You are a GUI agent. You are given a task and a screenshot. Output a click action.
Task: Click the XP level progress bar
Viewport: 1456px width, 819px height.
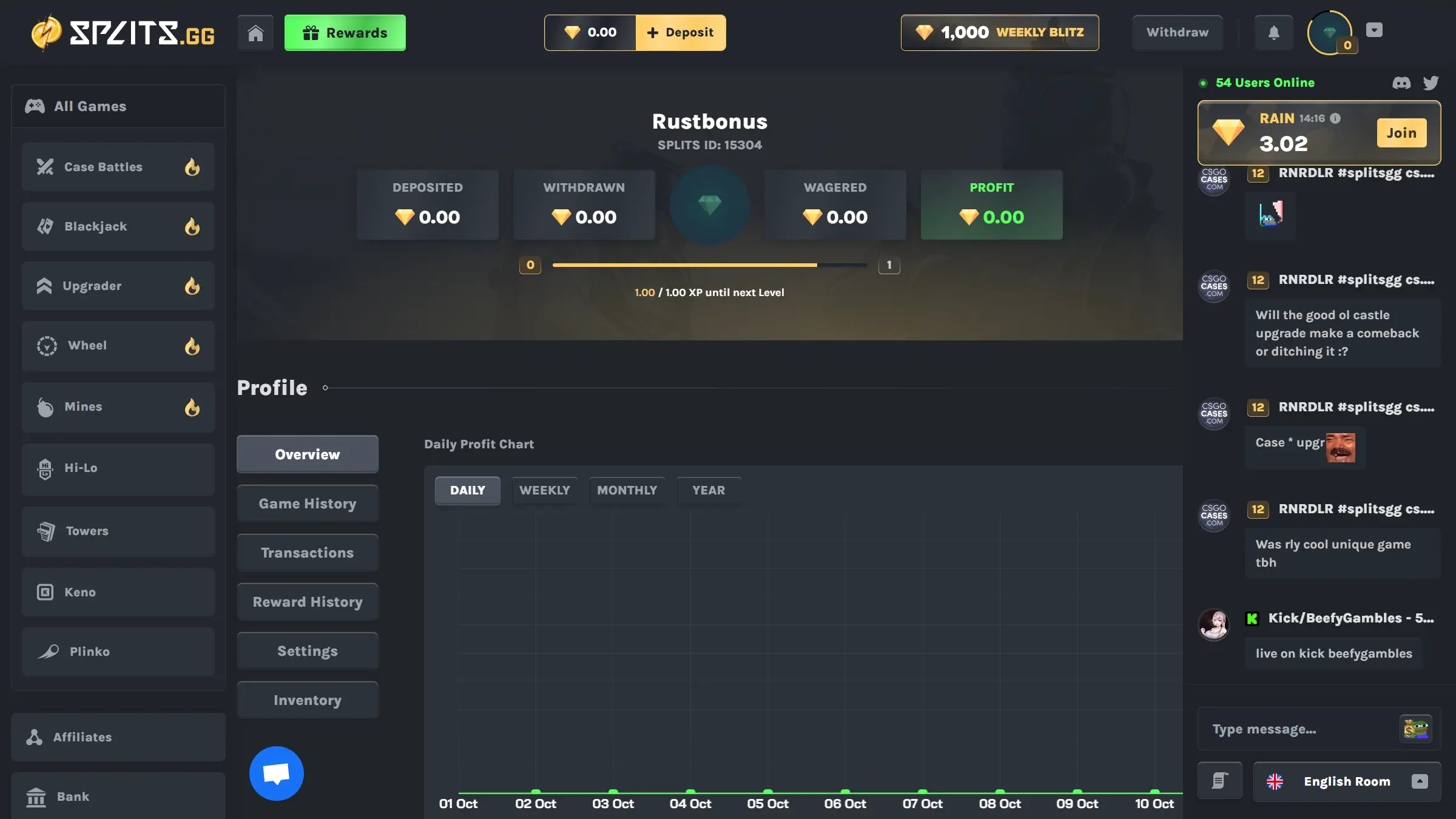point(709,265)
